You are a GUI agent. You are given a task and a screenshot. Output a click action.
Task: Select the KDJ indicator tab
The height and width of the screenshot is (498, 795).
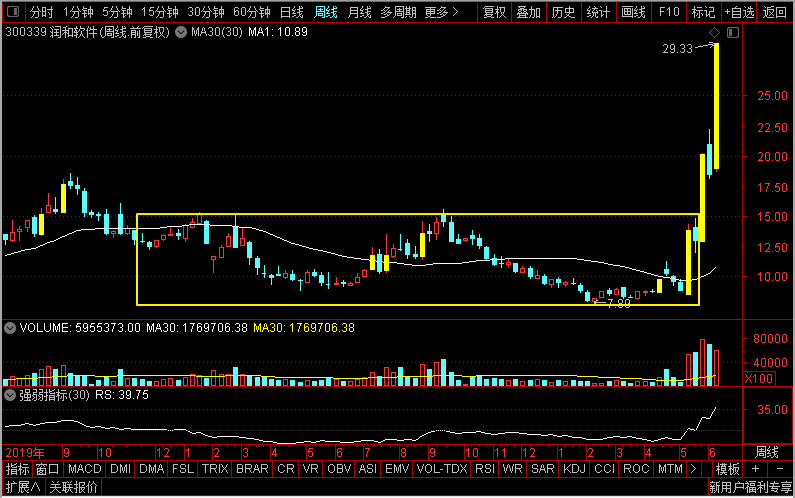click(x=574, y=469)
